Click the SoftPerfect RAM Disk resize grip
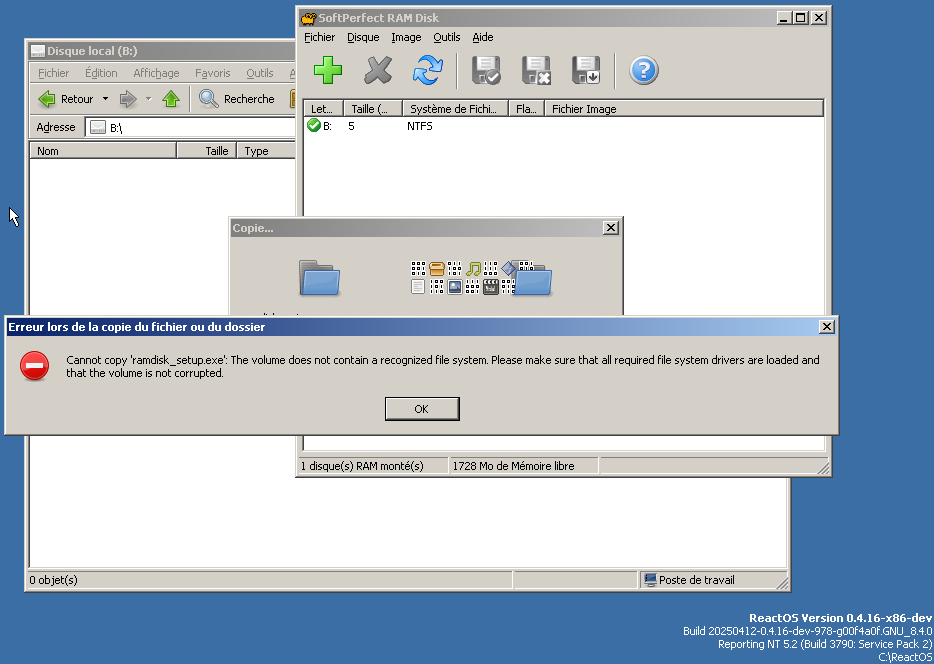This screenshot has width=934, height=664. [823, 469]
